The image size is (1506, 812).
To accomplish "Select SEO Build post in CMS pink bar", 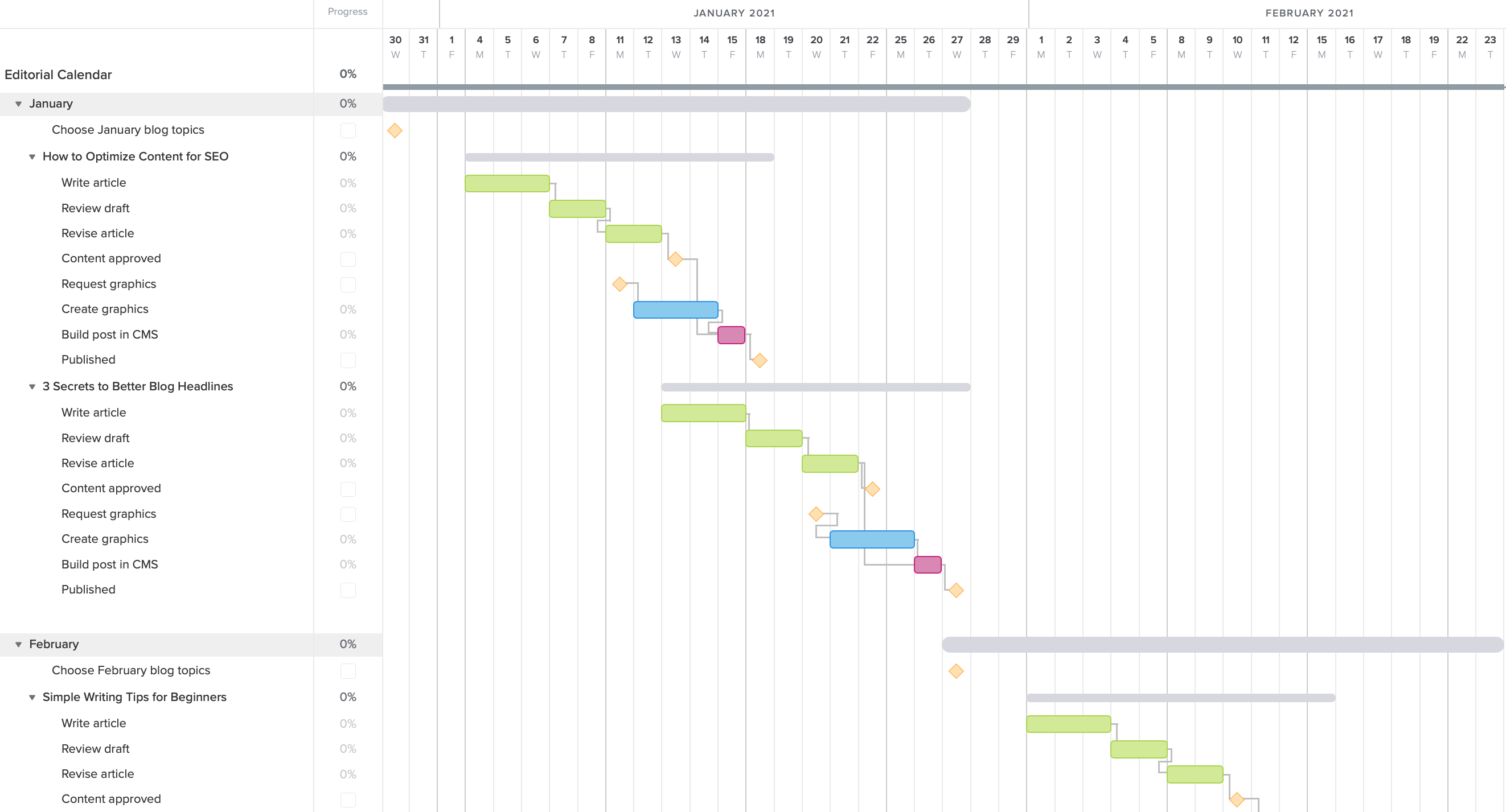I will (x=731, y=335).
